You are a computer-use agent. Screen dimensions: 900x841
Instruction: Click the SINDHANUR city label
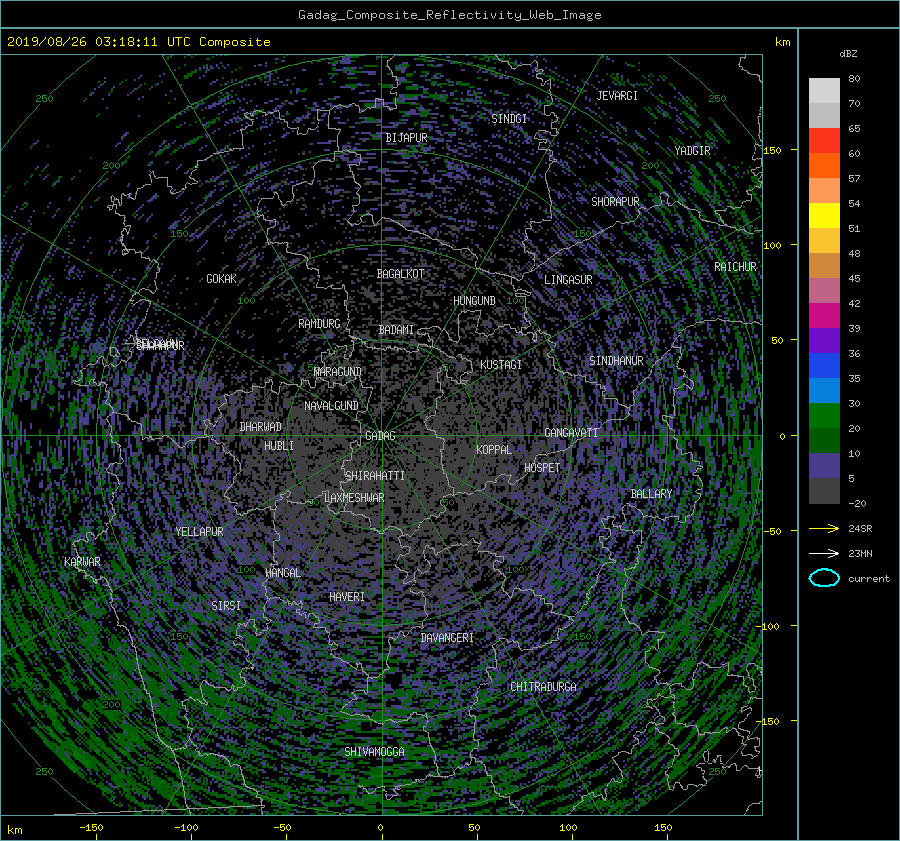pos(616,361)
